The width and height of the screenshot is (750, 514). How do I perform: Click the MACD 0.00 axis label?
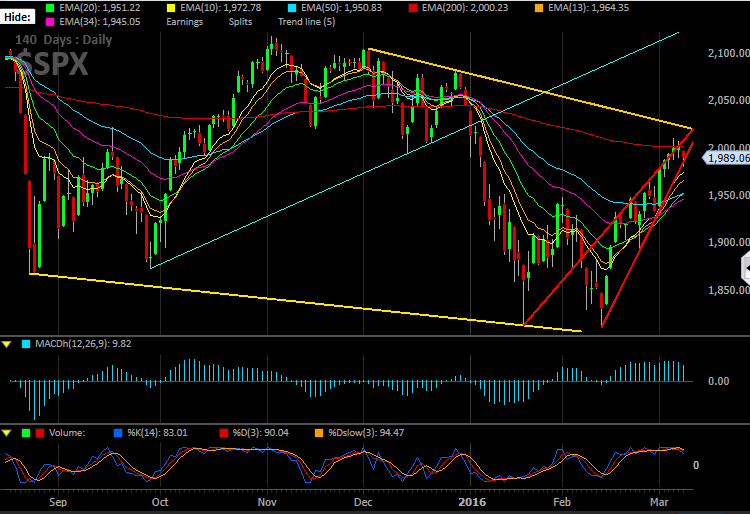pos(718,381)
